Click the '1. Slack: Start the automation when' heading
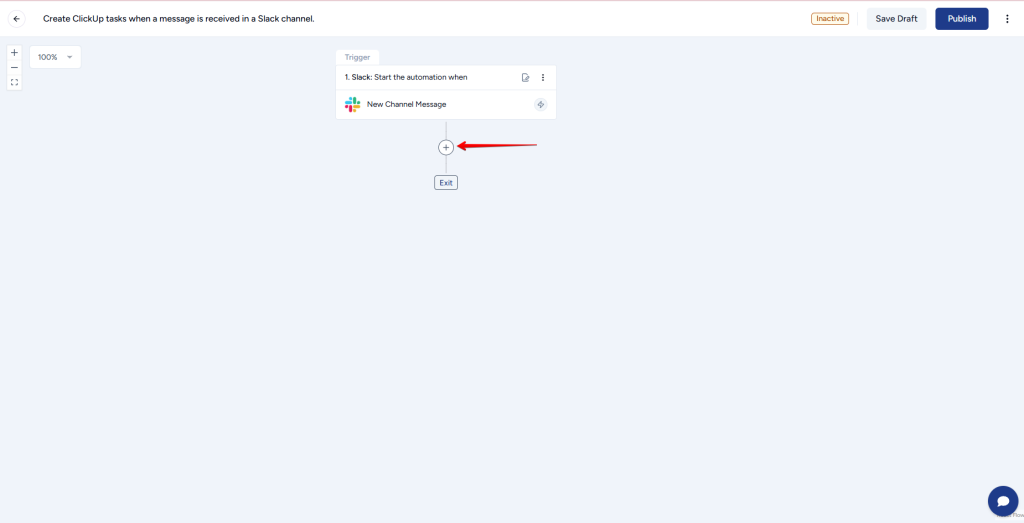 pyautogui.click(x=406, y=77)
